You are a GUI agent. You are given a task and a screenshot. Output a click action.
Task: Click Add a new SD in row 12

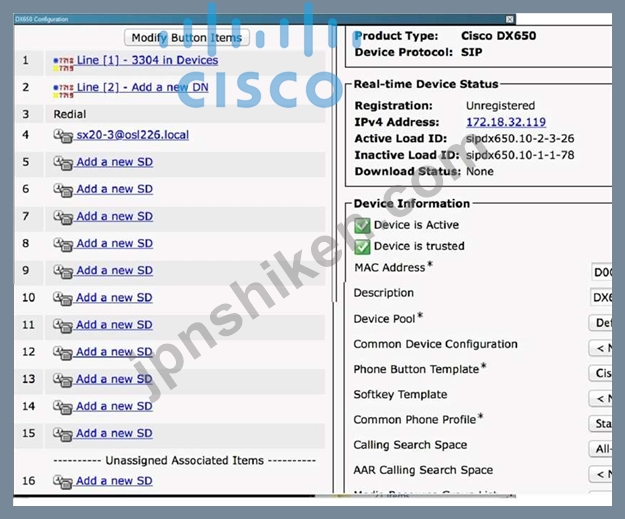(x=114, y=352)
